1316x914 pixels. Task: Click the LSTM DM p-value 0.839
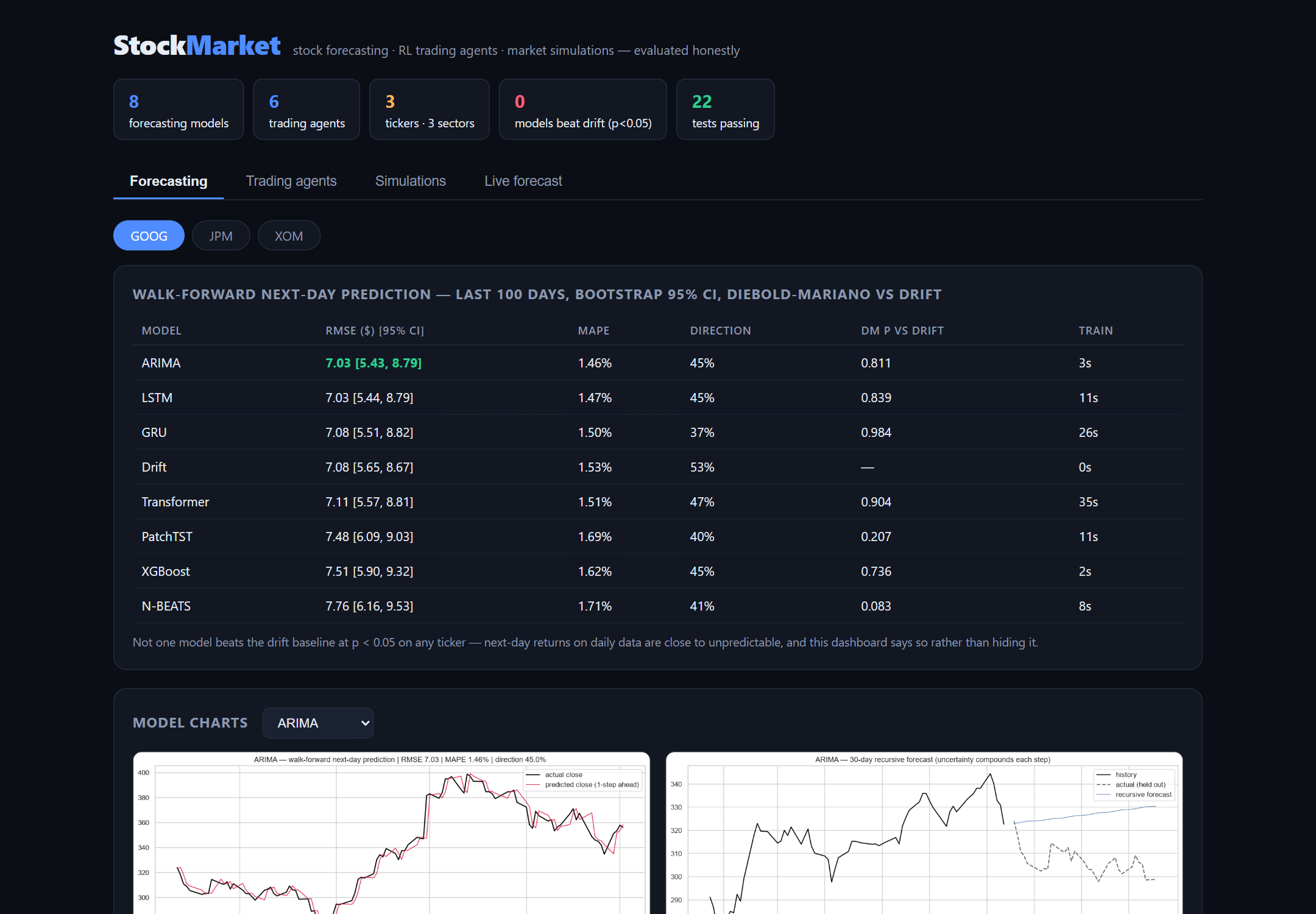pyautogui.click(x=876, y=398)
